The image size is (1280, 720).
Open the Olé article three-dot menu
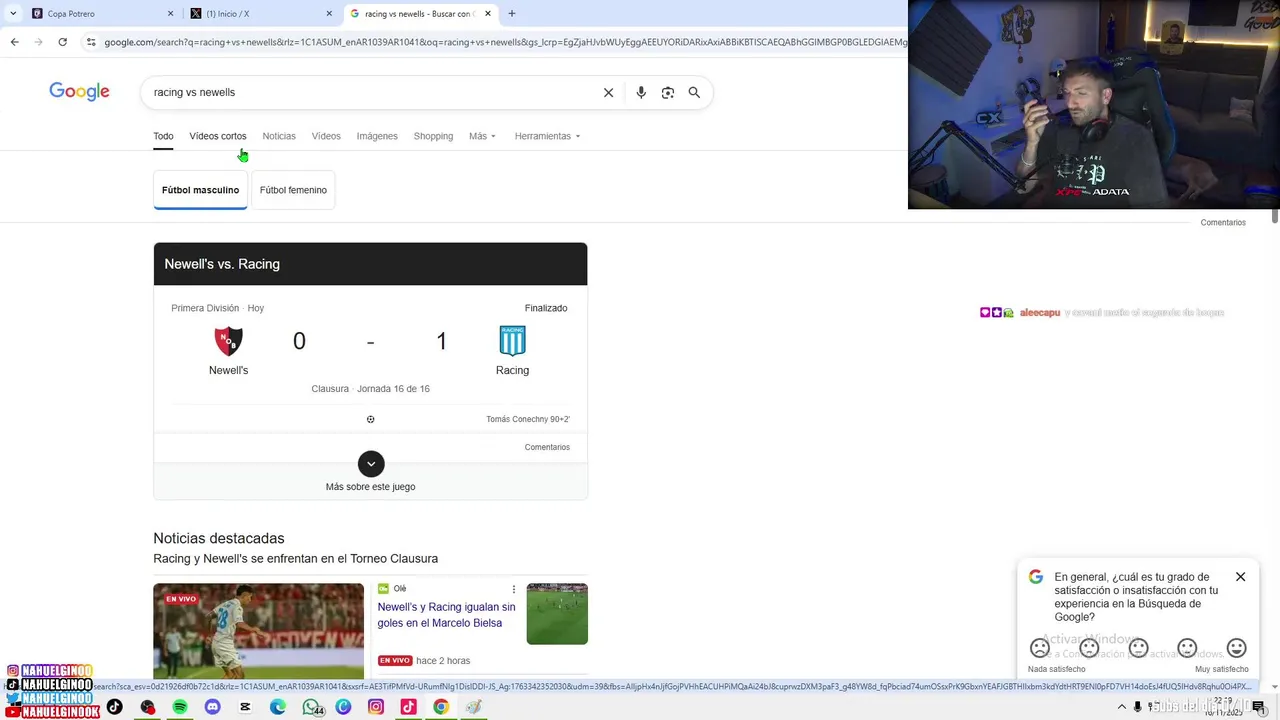pyautogui.click(x=514, y=589)
